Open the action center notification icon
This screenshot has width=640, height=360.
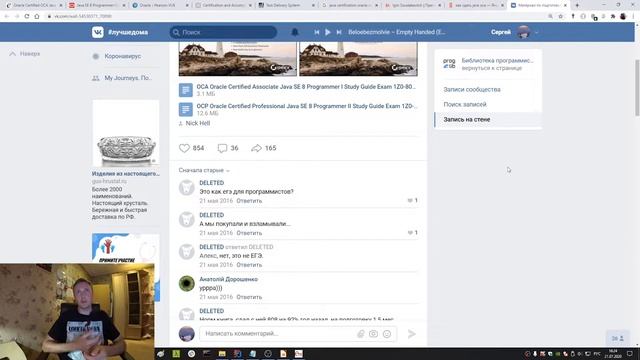[x=629, y=353]
